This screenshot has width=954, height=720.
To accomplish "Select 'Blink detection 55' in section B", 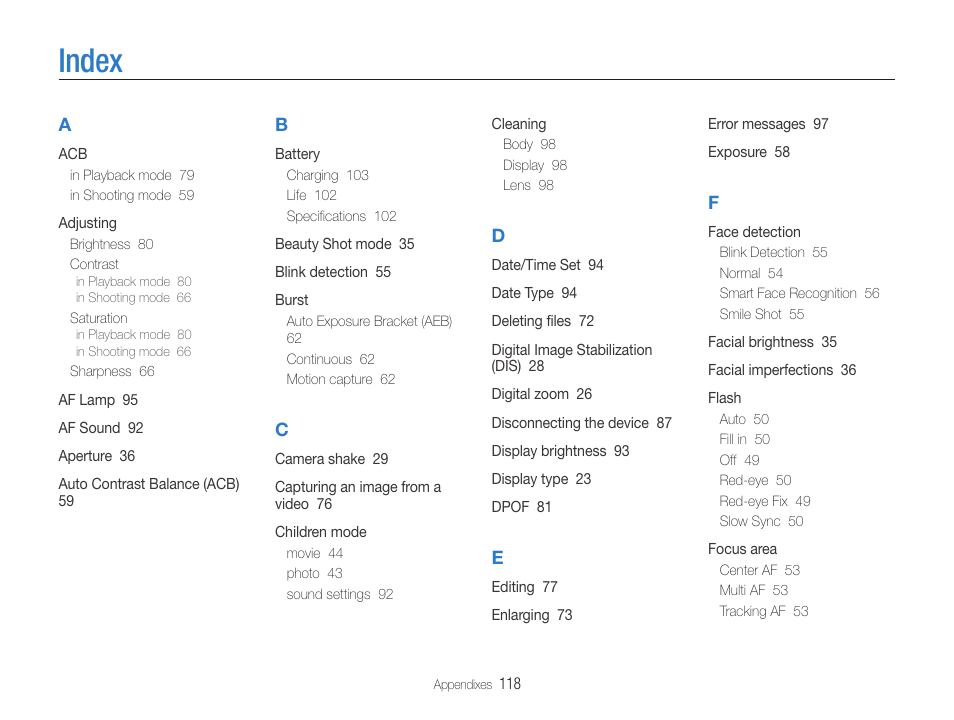I will [x=333, y=272].
